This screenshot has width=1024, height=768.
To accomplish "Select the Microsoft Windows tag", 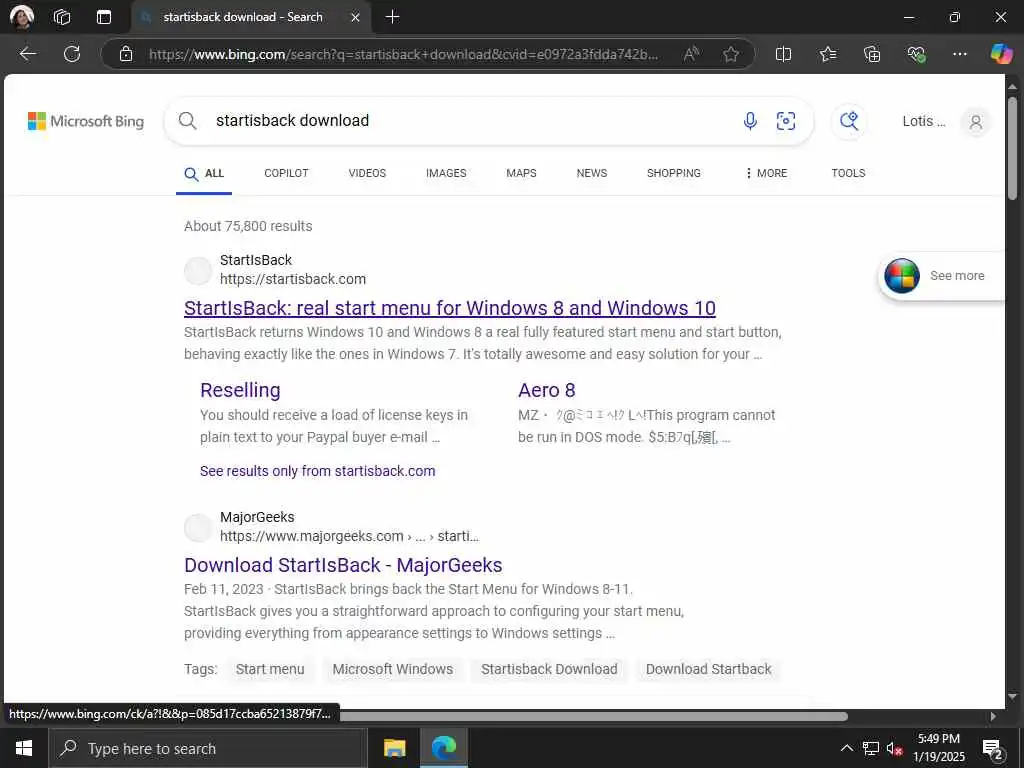I will (x=392, y=669).
